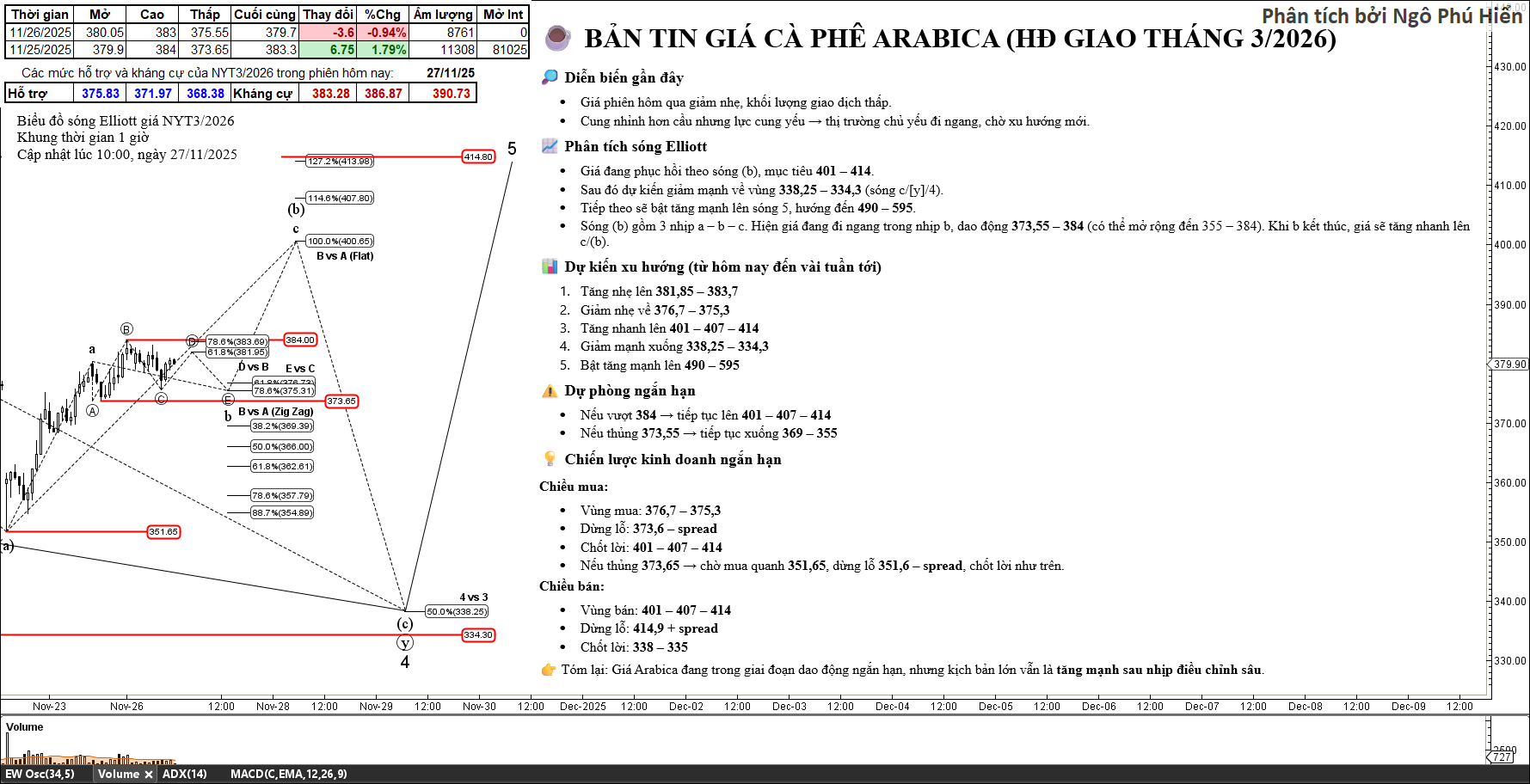The image size is (1530, 784).
Task: Click the pointing hand icon beside Tóm lại
Action: pos(548,670)
